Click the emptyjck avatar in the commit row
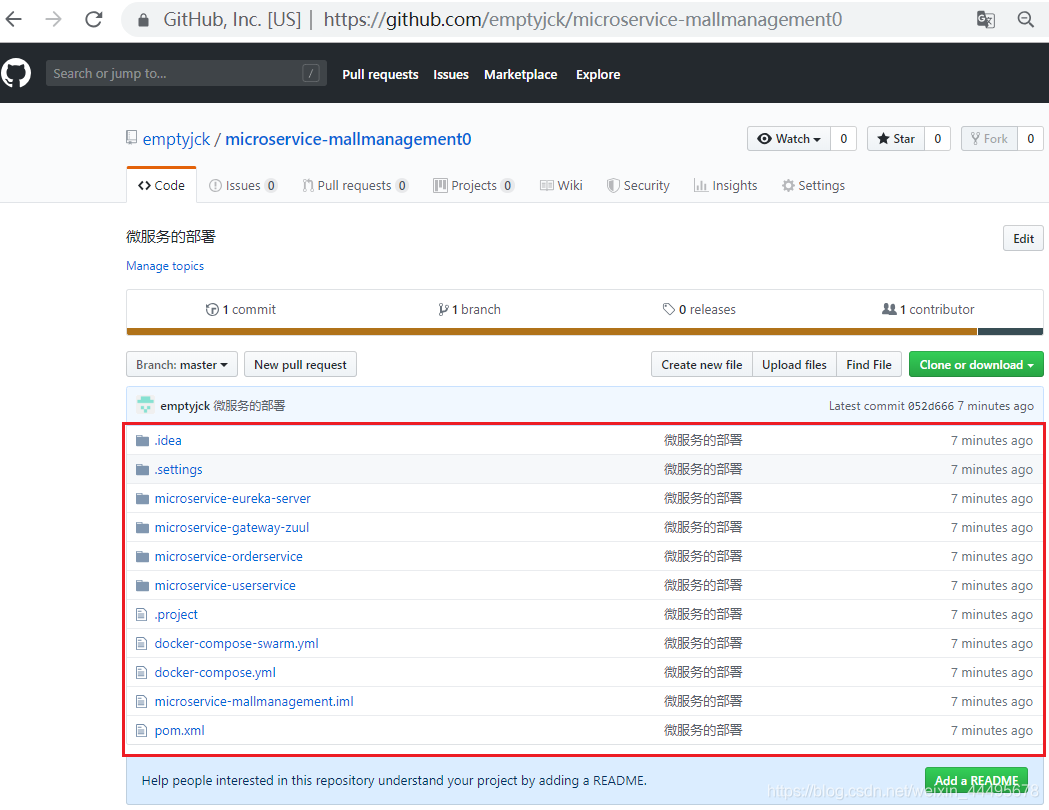1049x810 pixels. pyautogui.click(x=145, y=405)
